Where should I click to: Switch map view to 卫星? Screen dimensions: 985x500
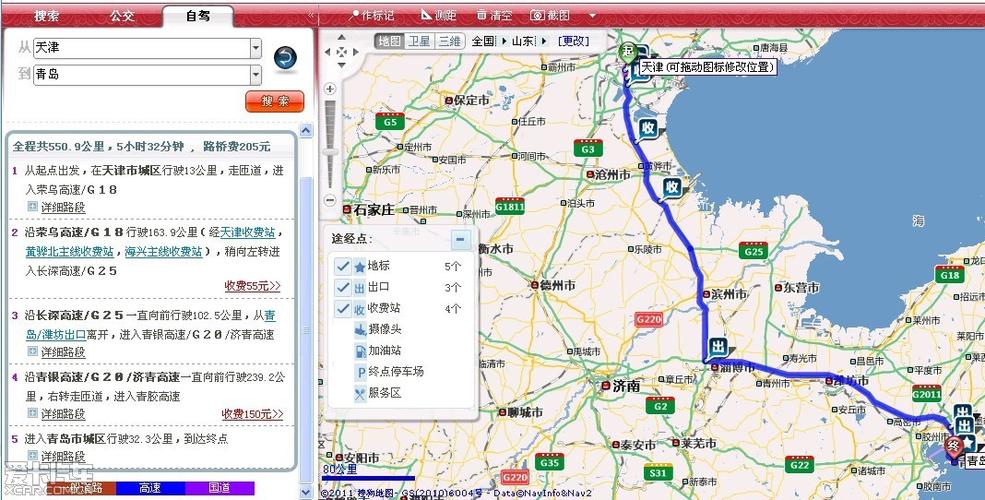click(419, 41)
